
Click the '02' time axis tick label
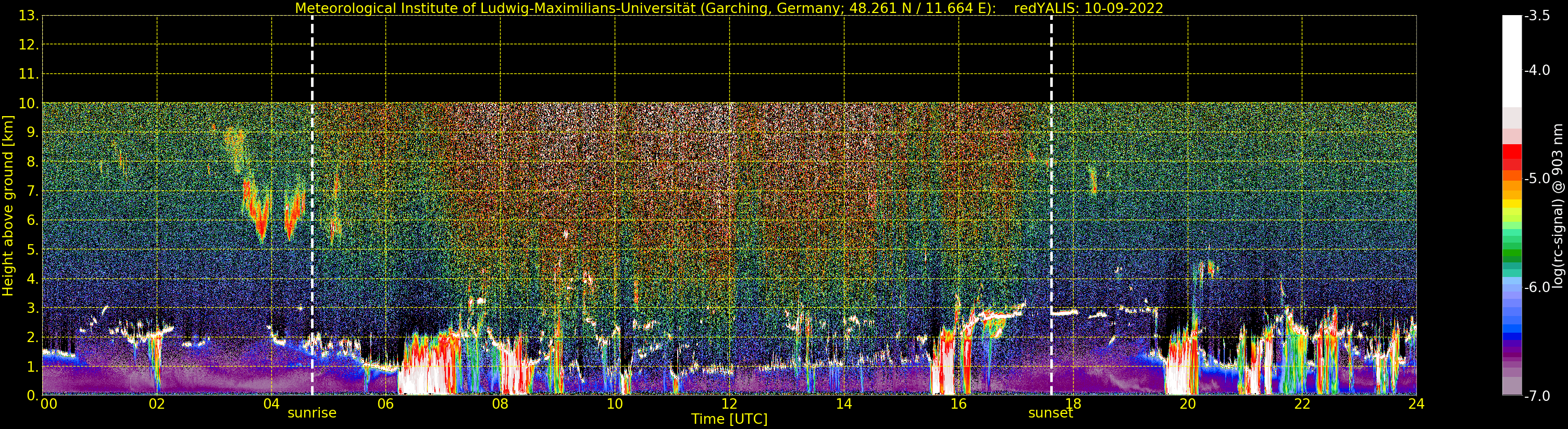point(157,404)
